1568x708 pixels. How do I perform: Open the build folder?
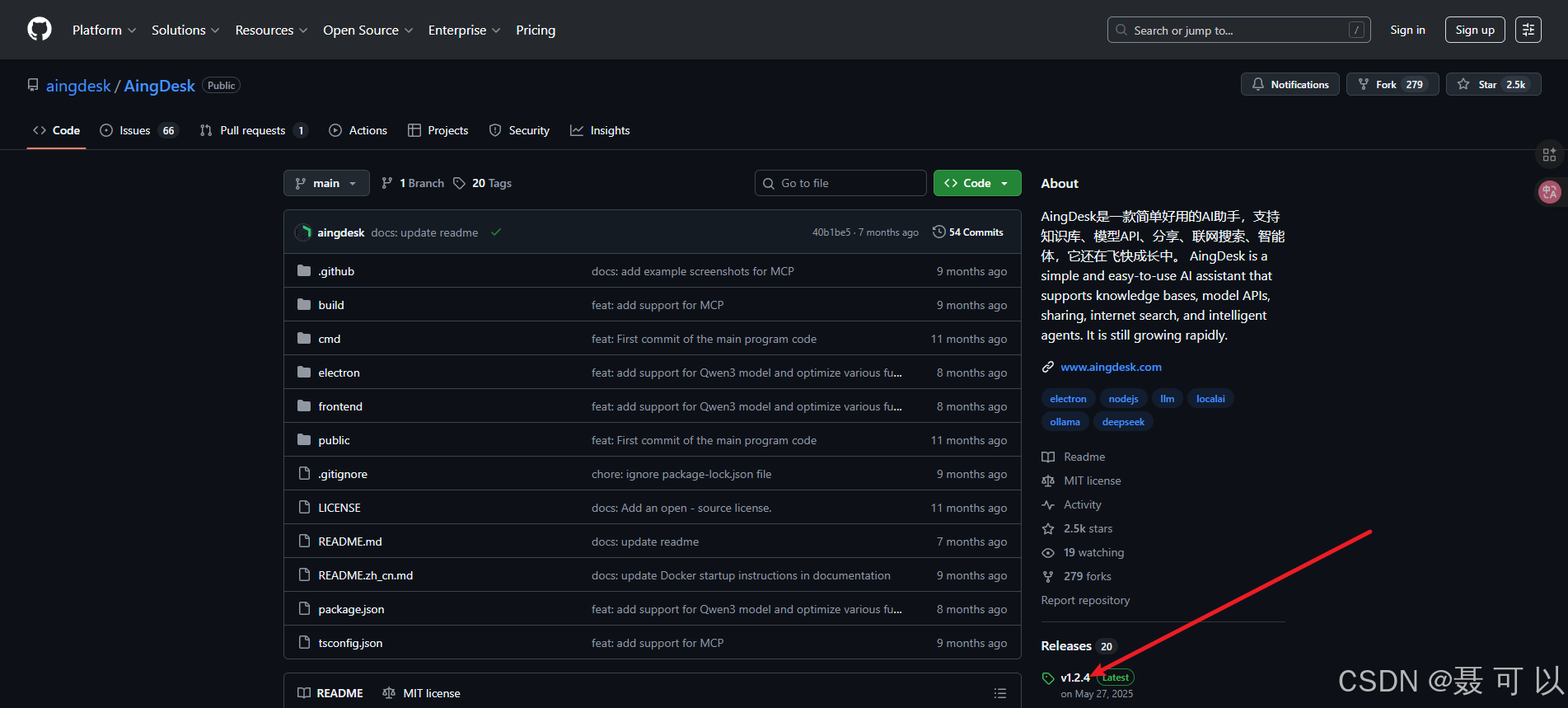(x=331, y=305)
